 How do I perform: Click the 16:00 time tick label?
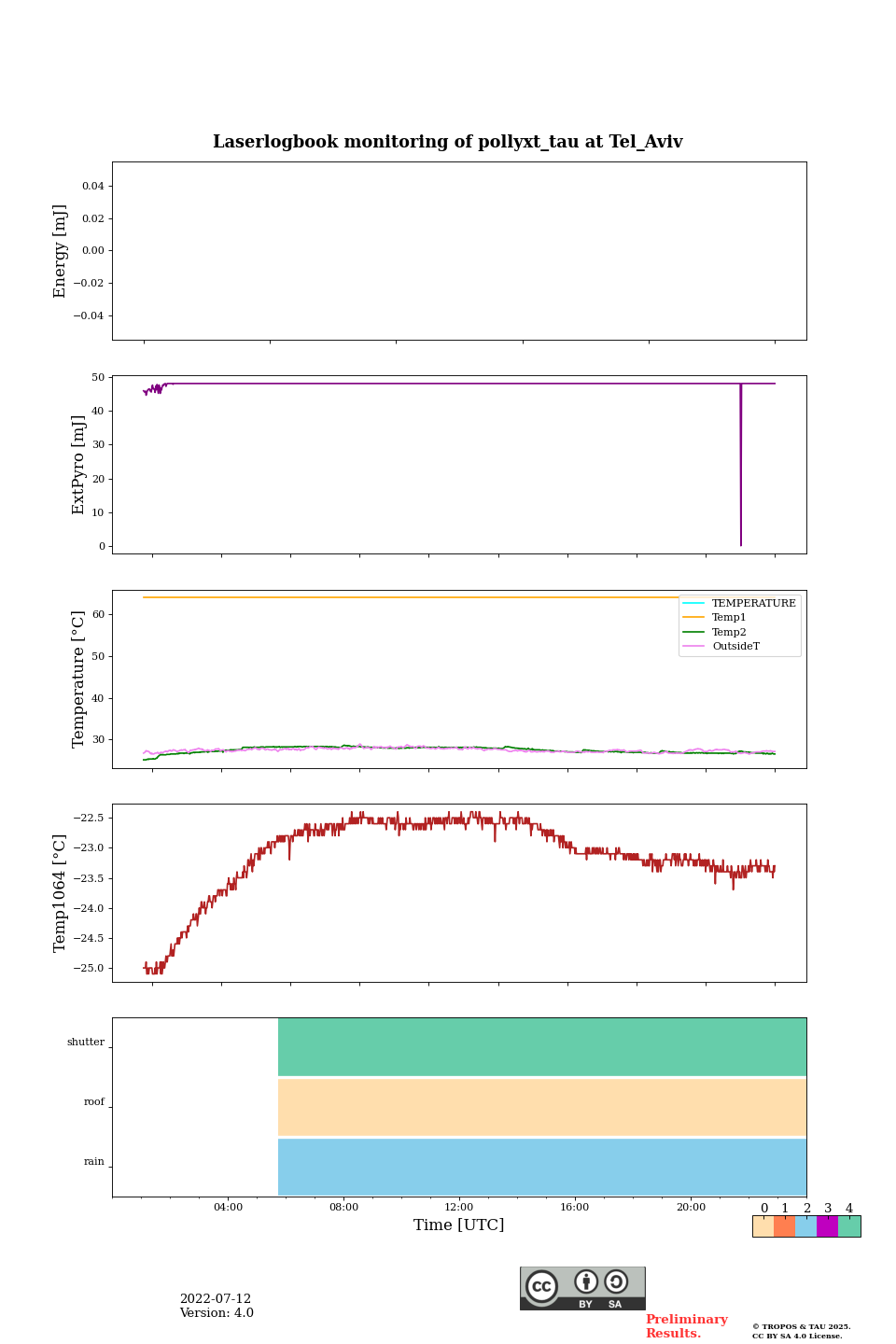(x=575, y=1207)
